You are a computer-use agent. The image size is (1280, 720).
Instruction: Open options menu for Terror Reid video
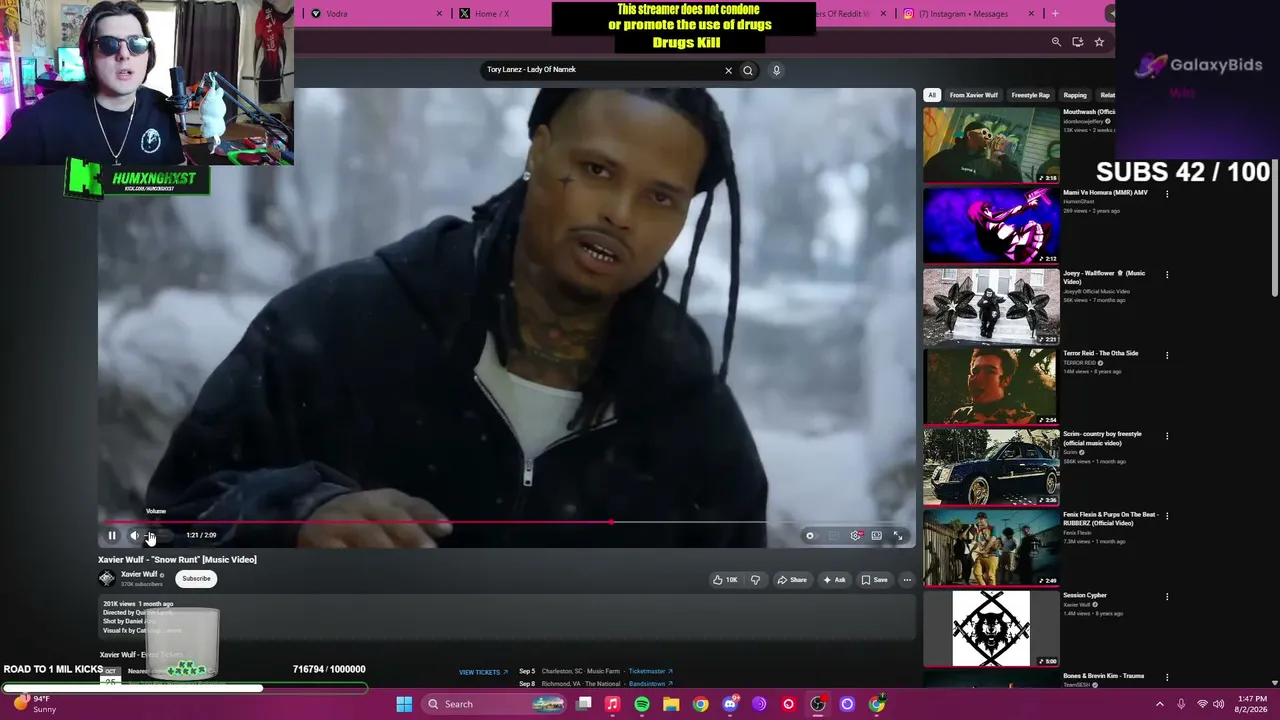[1167, 355]
